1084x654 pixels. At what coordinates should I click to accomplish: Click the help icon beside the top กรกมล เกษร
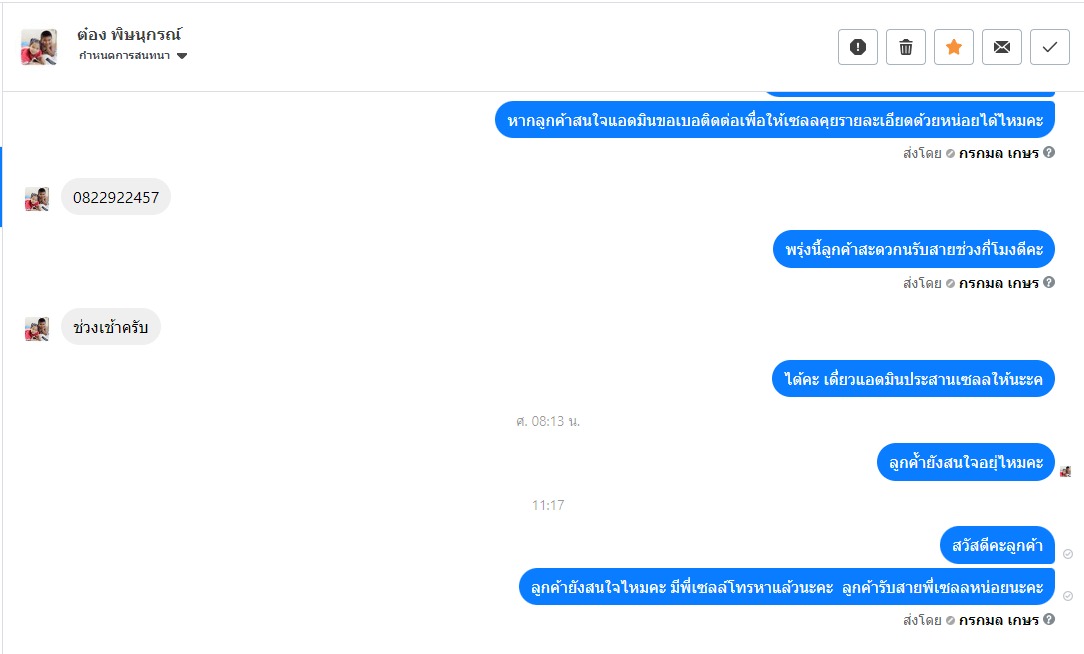[x=1049, y=152]
